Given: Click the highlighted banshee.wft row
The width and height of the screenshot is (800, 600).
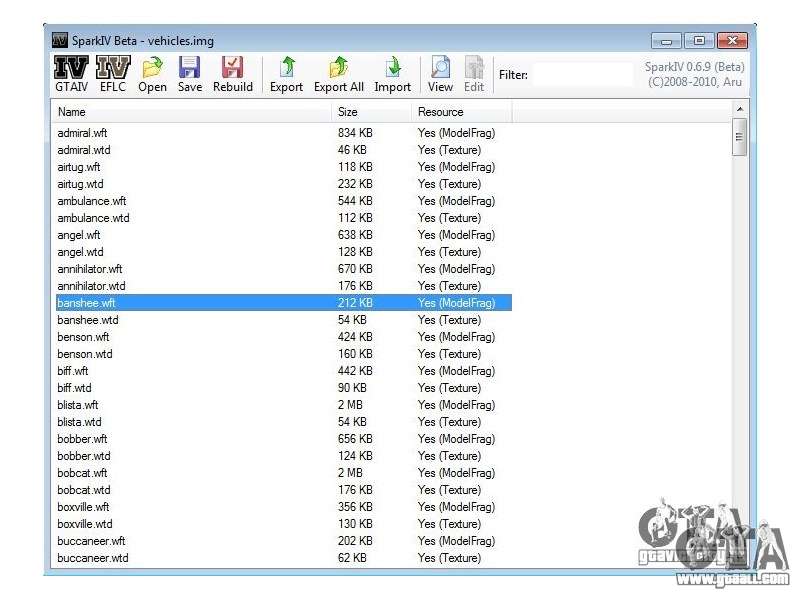Looking at the screenshot, I should tap(284, 303).
